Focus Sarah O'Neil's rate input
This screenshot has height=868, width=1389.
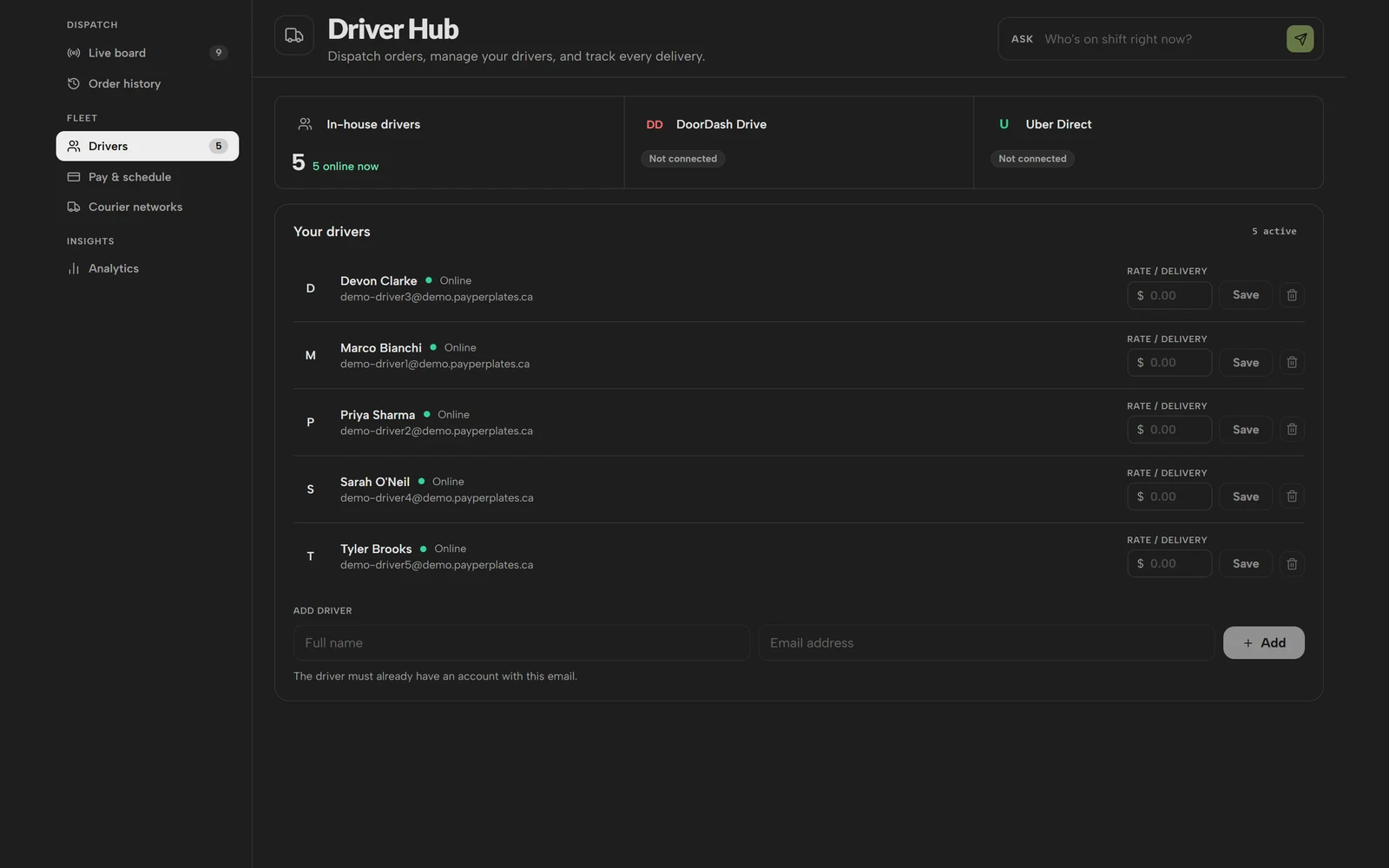tap(1169, 496)
